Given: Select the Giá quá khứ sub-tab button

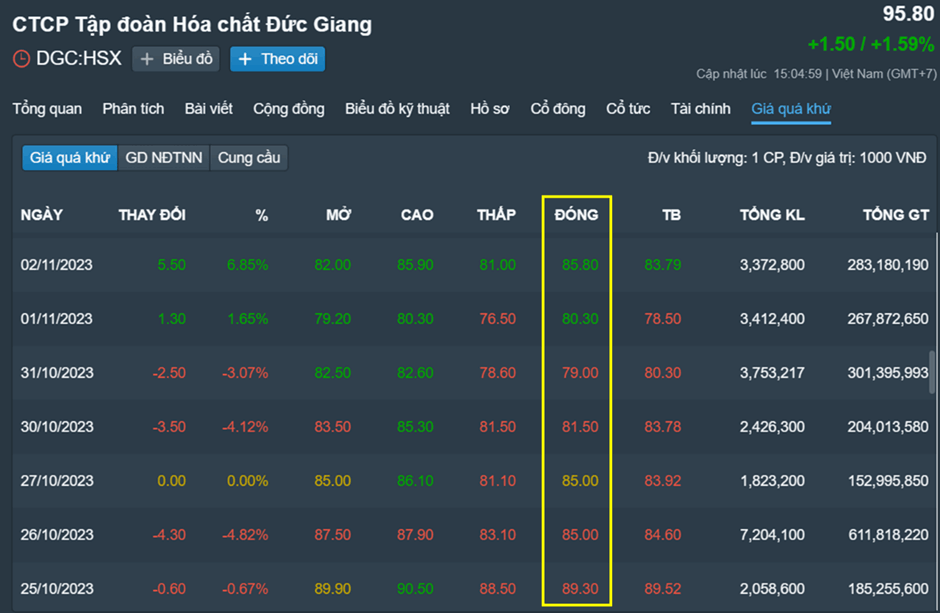Looking at the screenshot, I should pos(70,158).
